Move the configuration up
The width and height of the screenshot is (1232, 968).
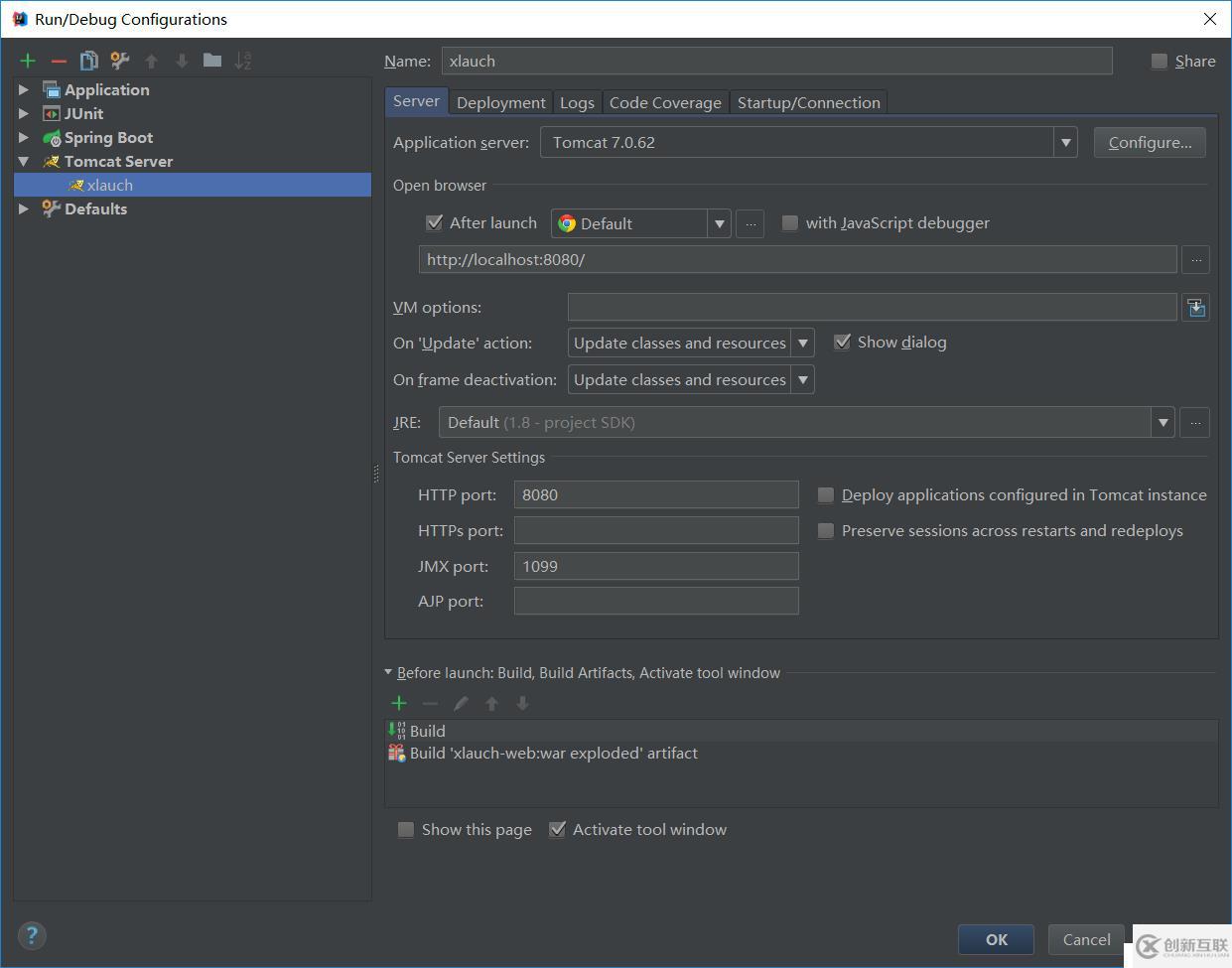tap(151, 60)
